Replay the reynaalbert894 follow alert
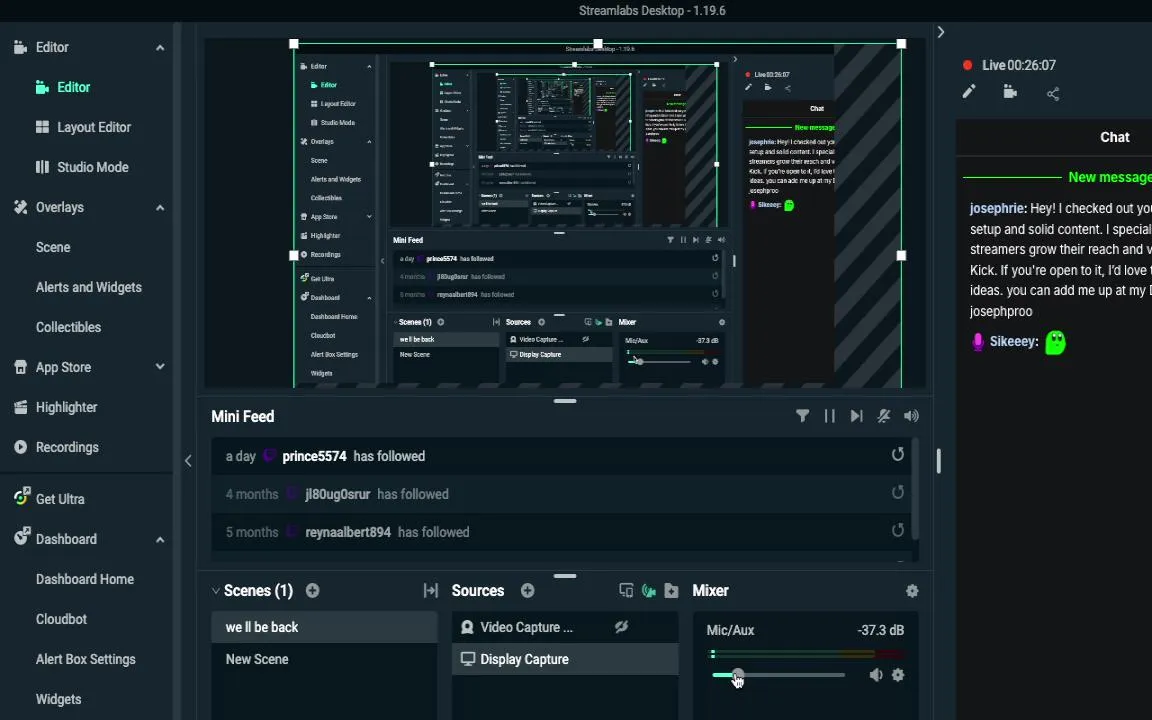Viewport: 1152px width, 720px height. (x=898, y=530)
